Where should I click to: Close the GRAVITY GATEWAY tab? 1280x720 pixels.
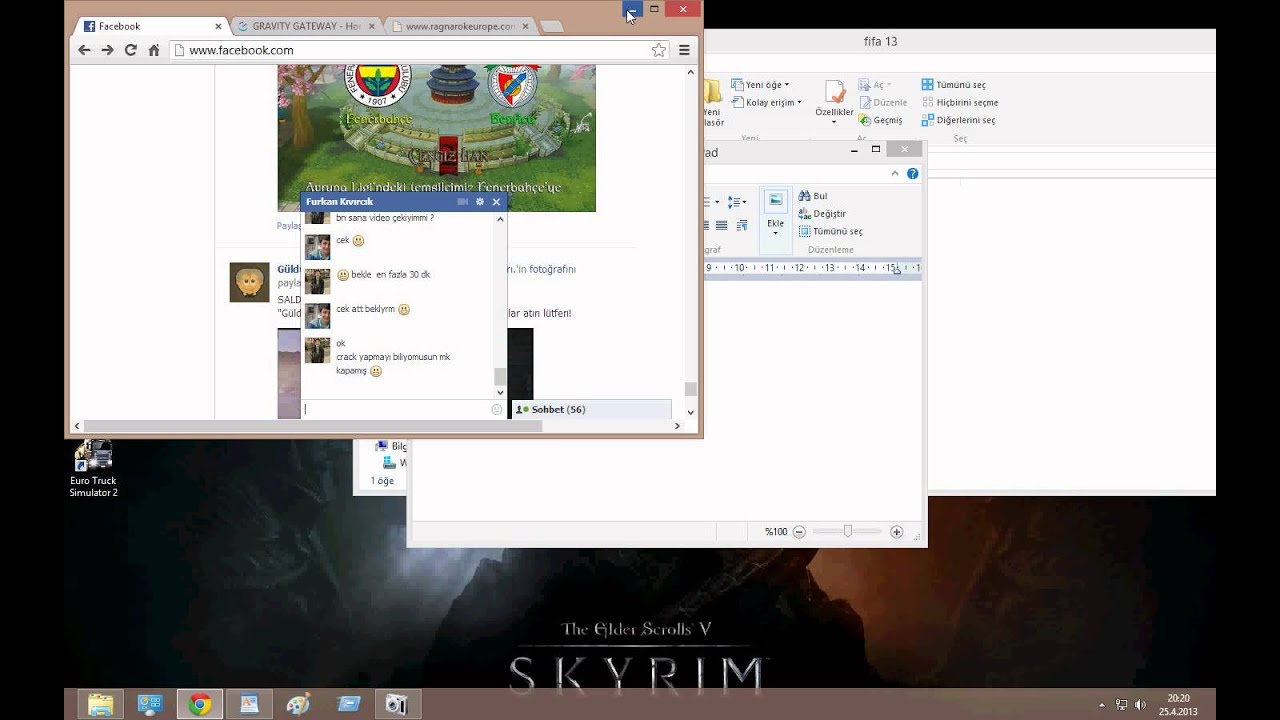pyautogui.click(x=373, y=26)
